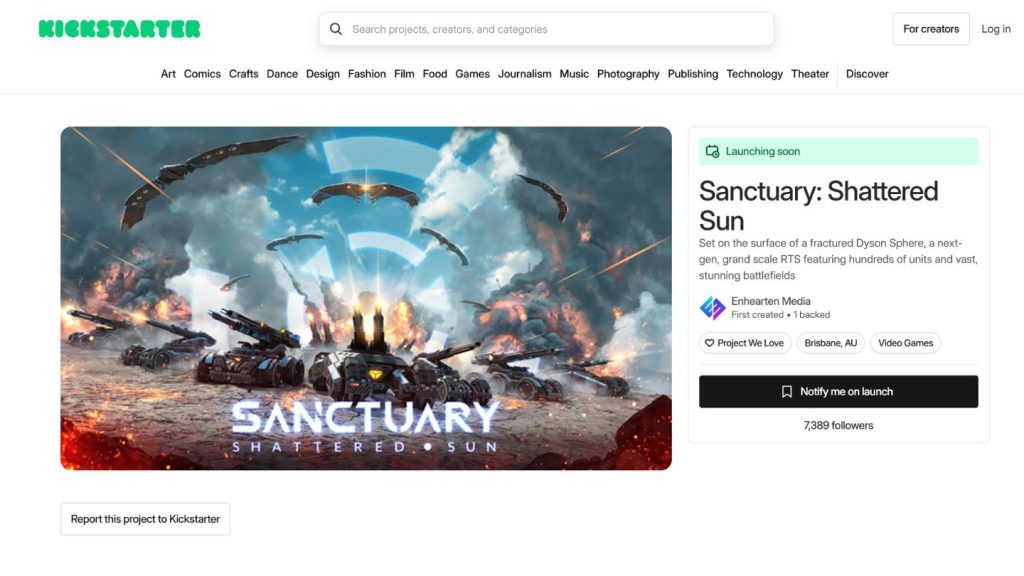Open the For creators button
The height and width of the screenshot is (576, 1024).
tap(931, 29)
